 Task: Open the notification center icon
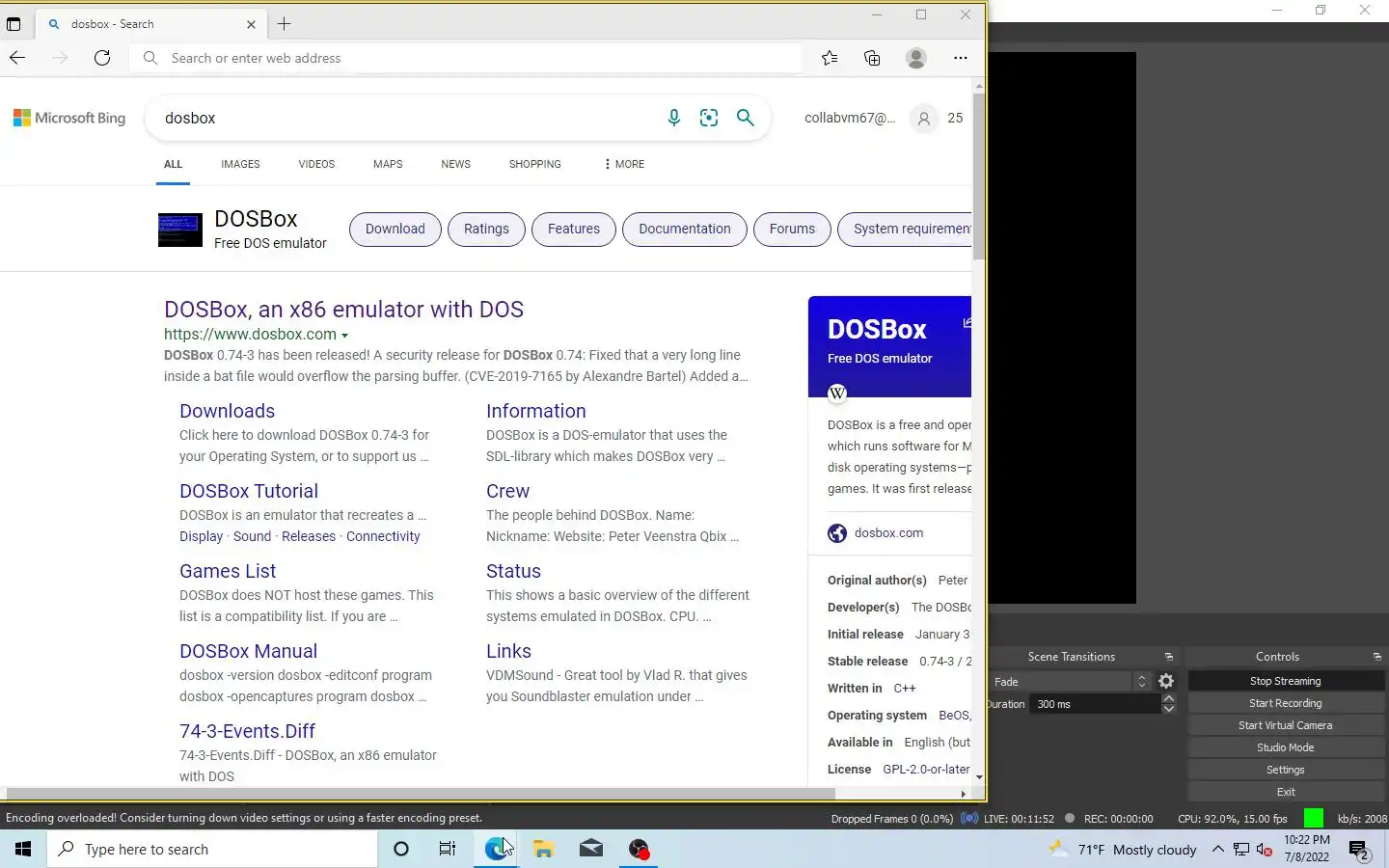pos(1359,850)
